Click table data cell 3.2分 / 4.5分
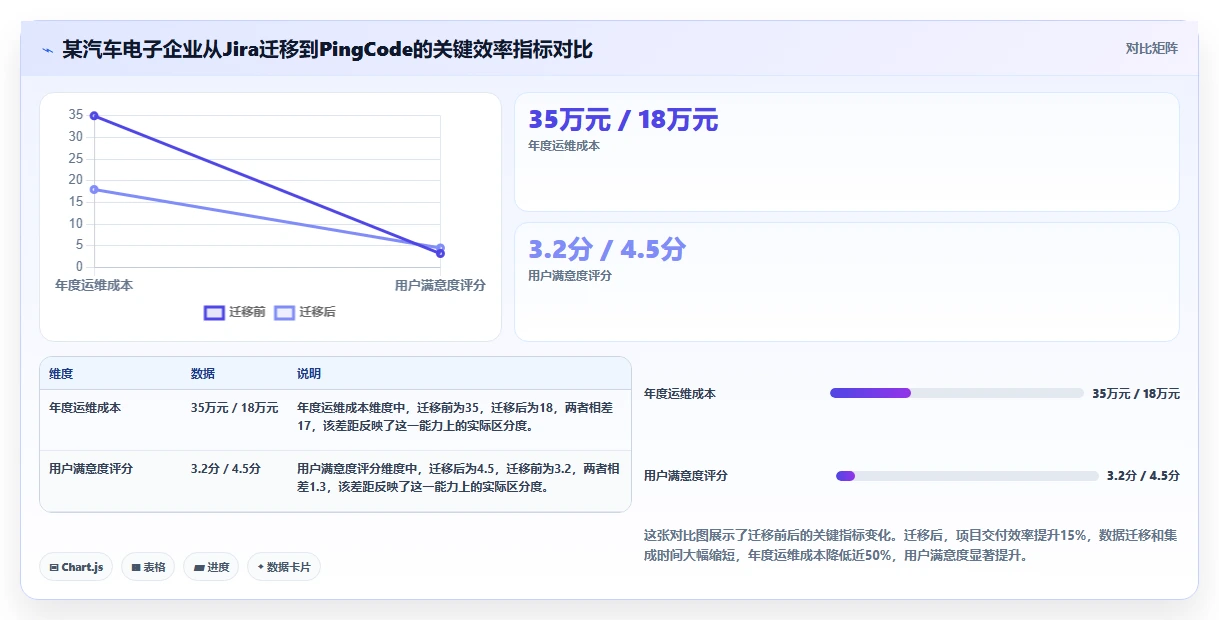1219x620 pixels. click(x=226, y=468)
